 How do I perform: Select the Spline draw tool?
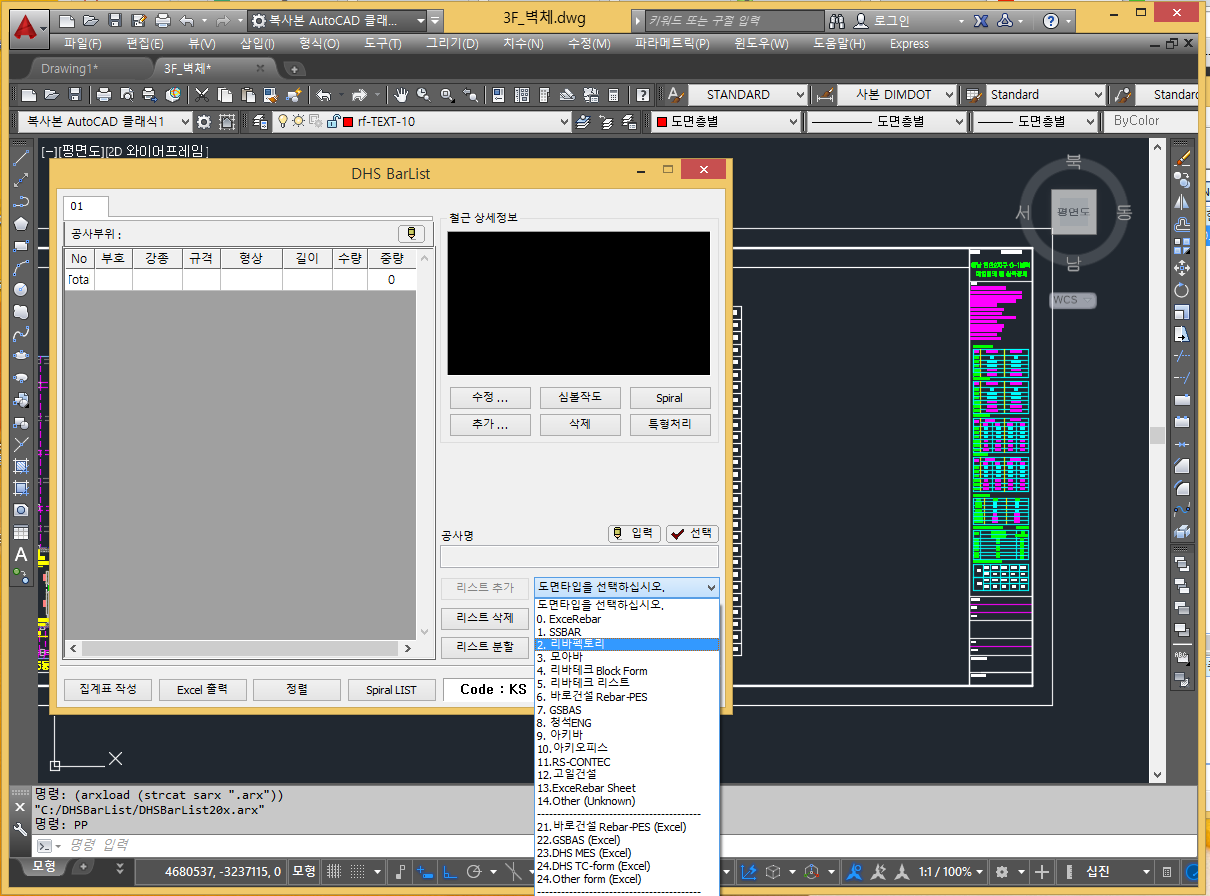21,334
